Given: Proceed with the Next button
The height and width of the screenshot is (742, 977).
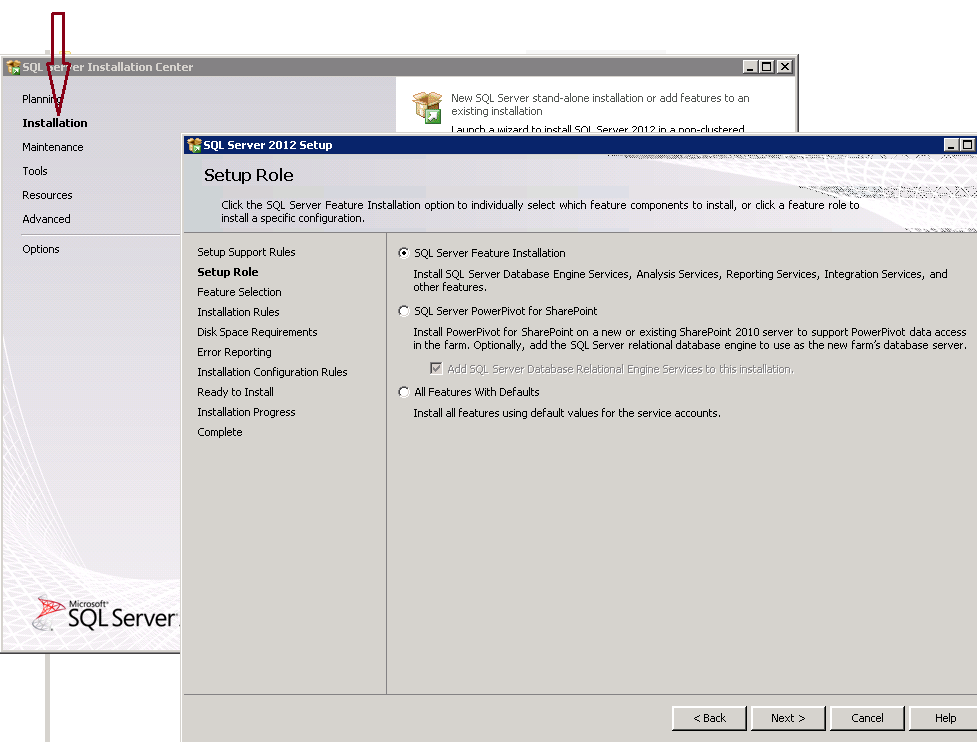Looking at the screenshot, I should (788, 718).
